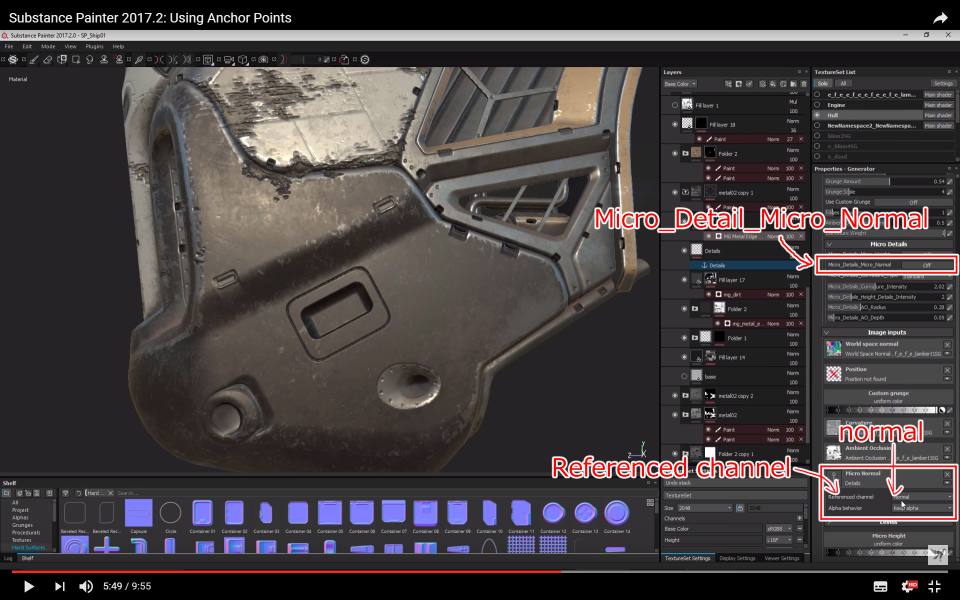Open the Mode menu
The width and height of the screenshot is (960, 600).
(x=48, y=47)
